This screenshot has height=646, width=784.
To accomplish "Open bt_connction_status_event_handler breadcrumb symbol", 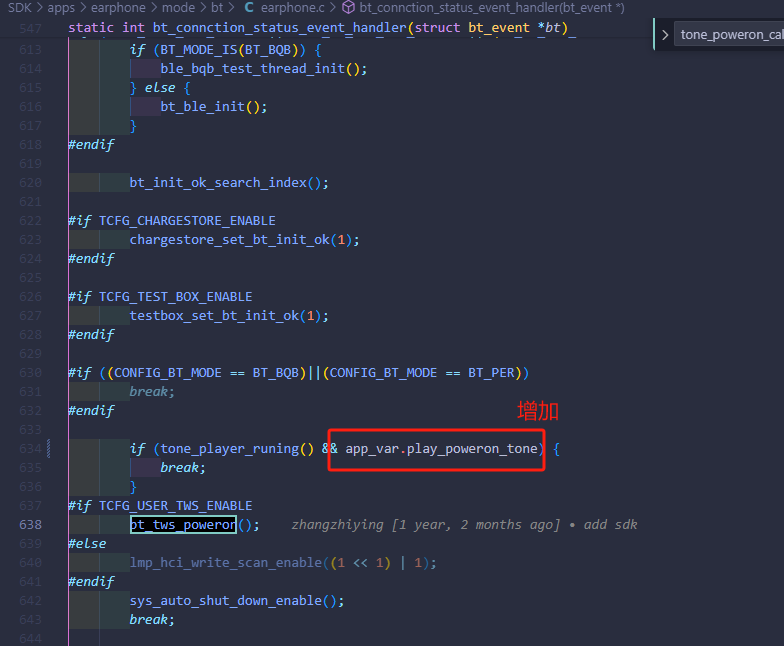I will pos(492,8).
